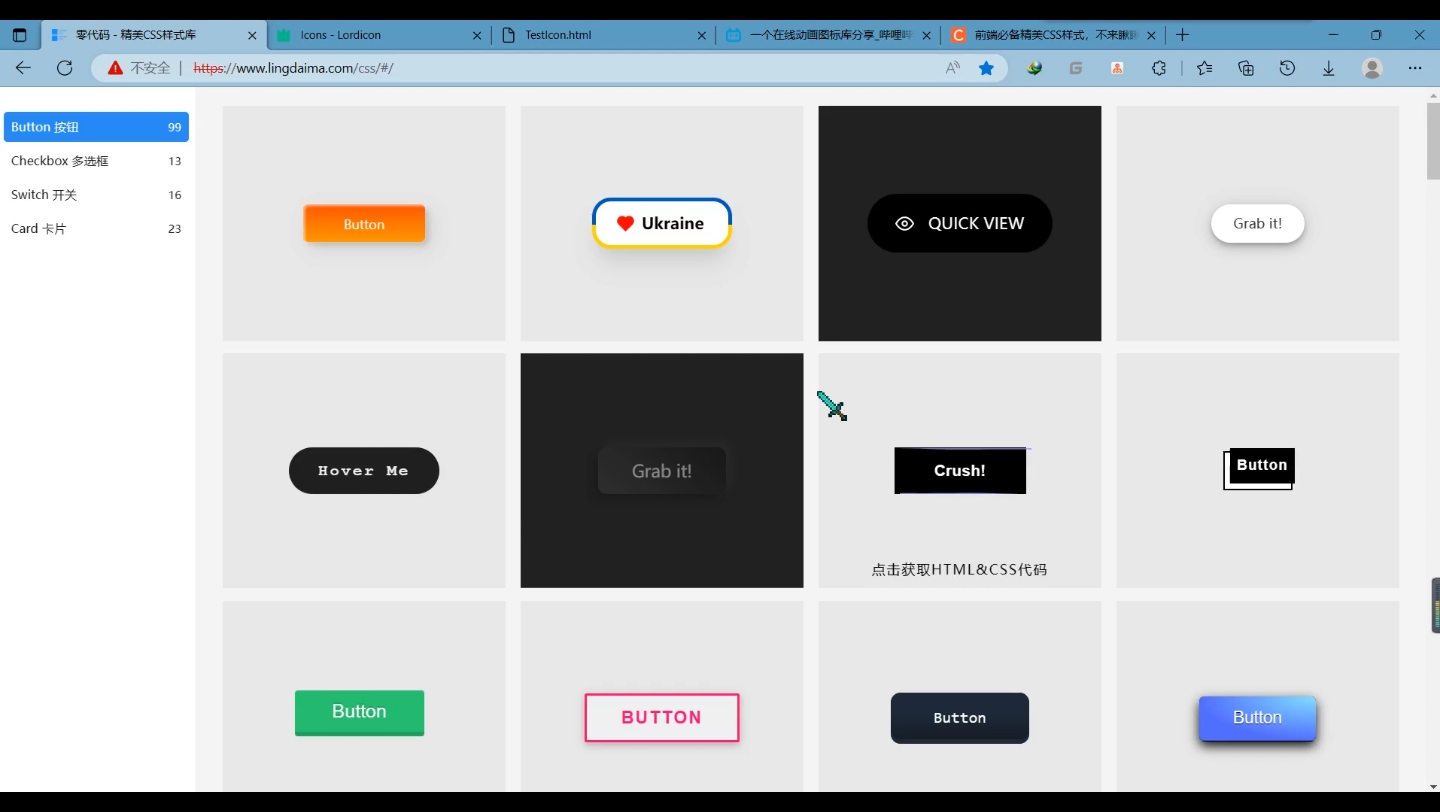Open the read aloud icon
The height and width of the screenshot is (812, 1440).
coord(952,68)
